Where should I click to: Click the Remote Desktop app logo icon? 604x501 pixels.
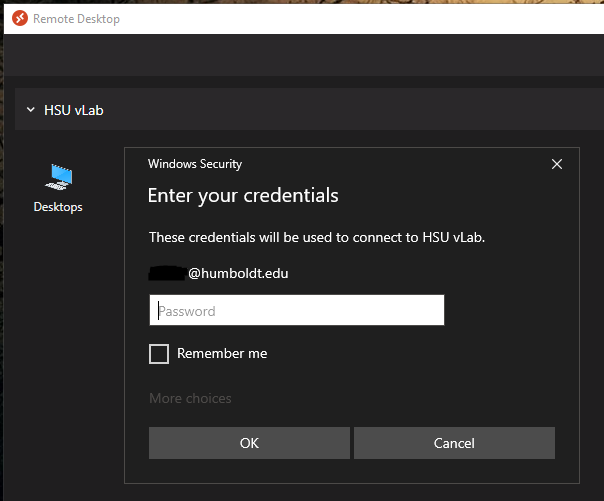pos(20,18)
